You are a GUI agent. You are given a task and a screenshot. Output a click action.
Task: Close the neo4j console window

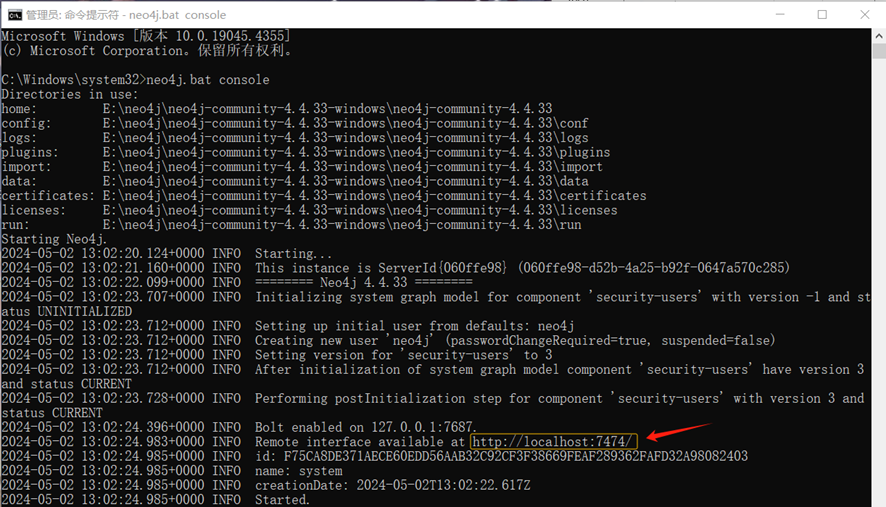[x=865, y=15]
